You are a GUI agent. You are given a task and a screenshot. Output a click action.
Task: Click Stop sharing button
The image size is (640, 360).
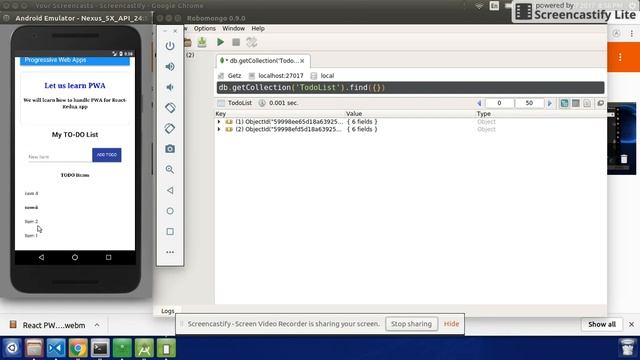[x=411, y=324]
